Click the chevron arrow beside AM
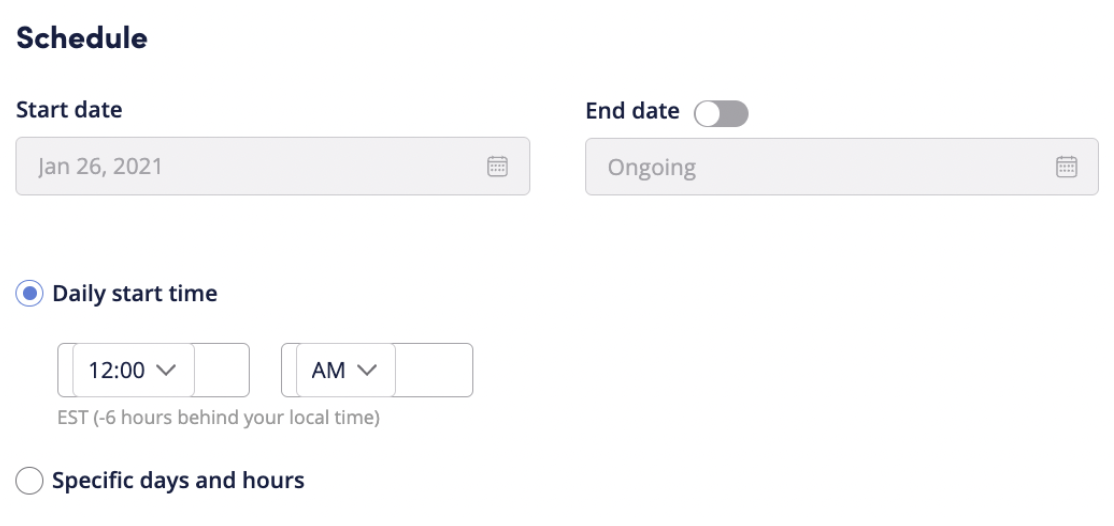The image size is (1114, 526). coord(367,370)
